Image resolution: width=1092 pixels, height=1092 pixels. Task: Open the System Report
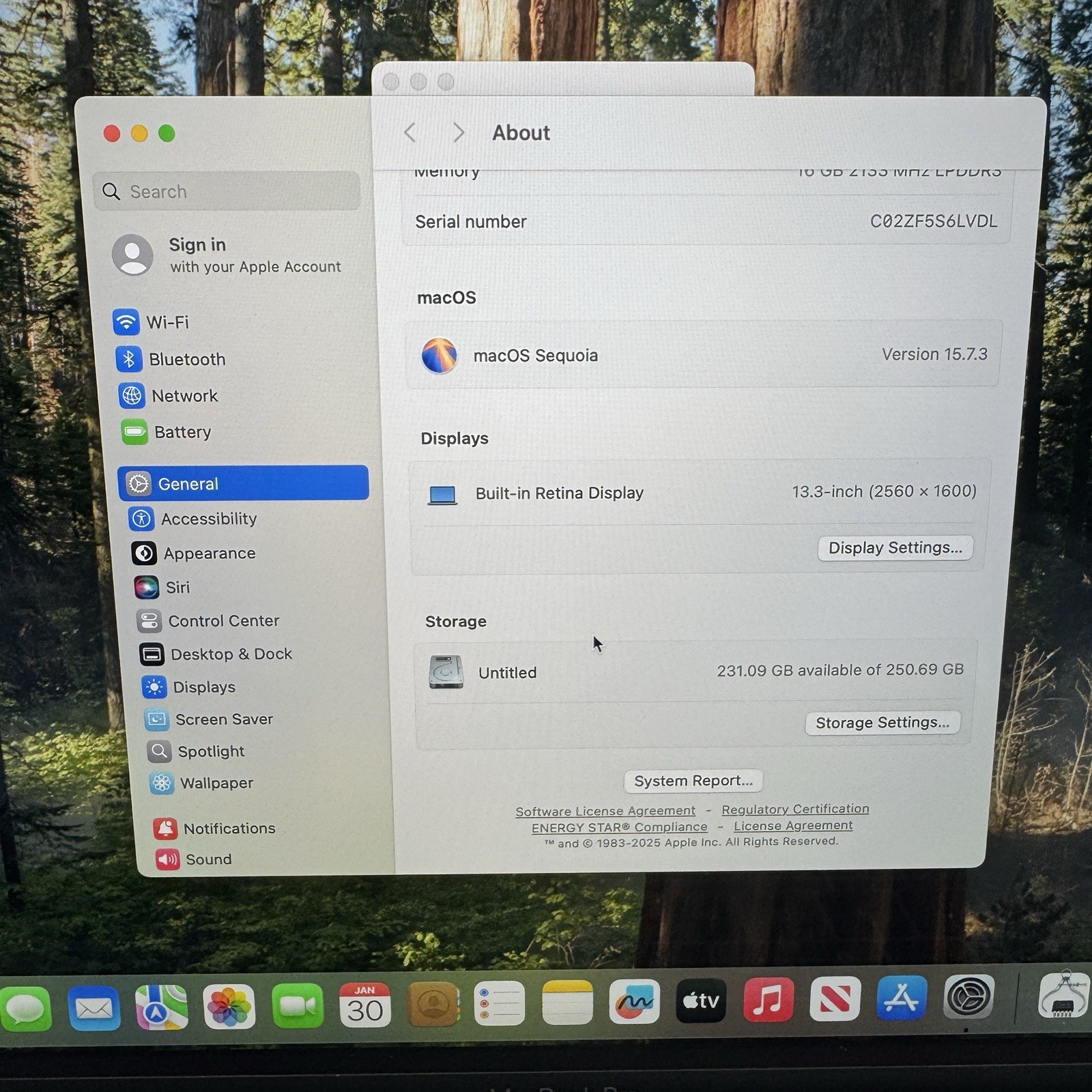point(693,781)
